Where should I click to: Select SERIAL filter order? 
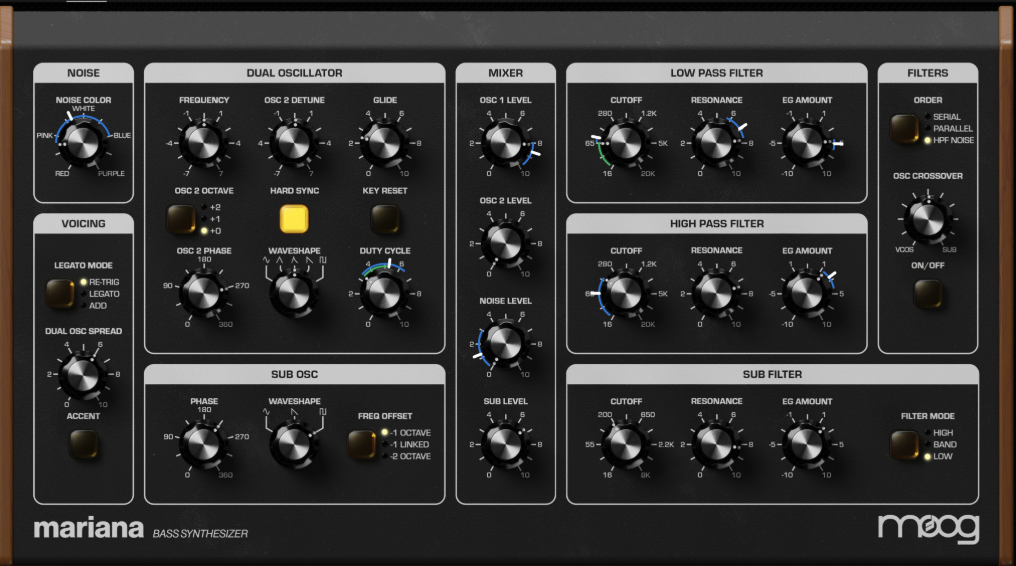pyautogui.click(x=942, y=117)
